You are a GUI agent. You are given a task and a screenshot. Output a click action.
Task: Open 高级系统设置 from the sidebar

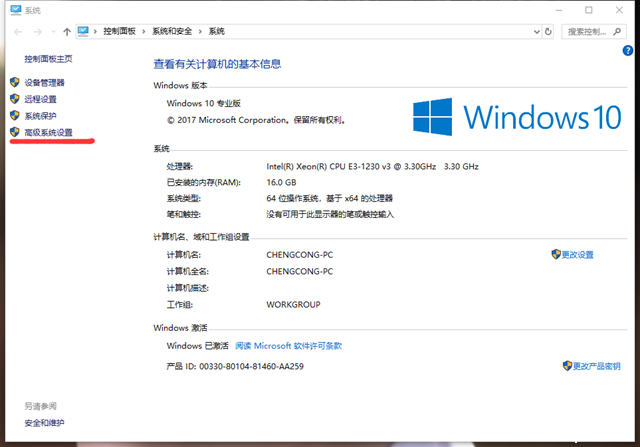(49, 132)
